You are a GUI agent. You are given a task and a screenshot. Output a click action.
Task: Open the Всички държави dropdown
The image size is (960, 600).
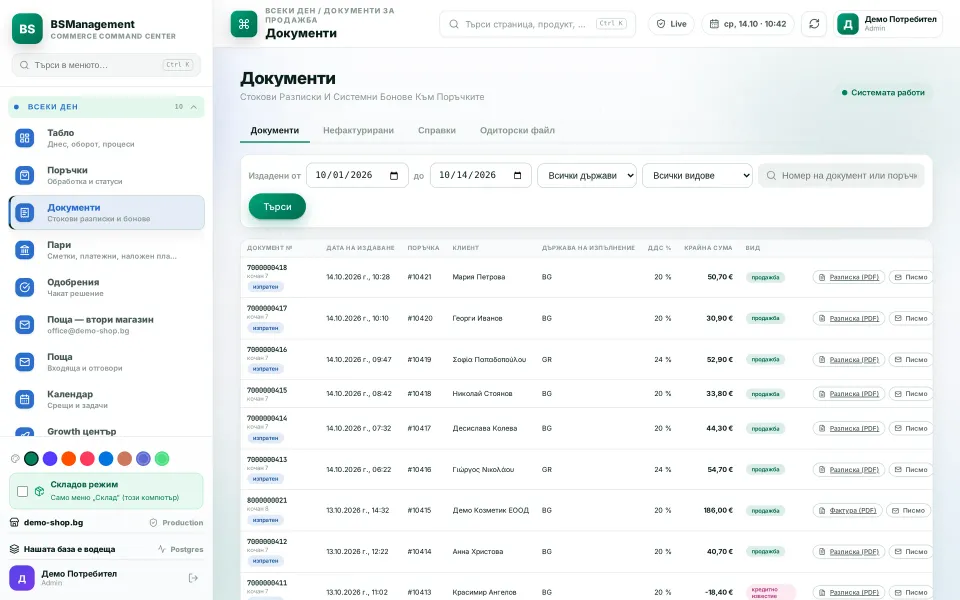(x=587, y=176)
